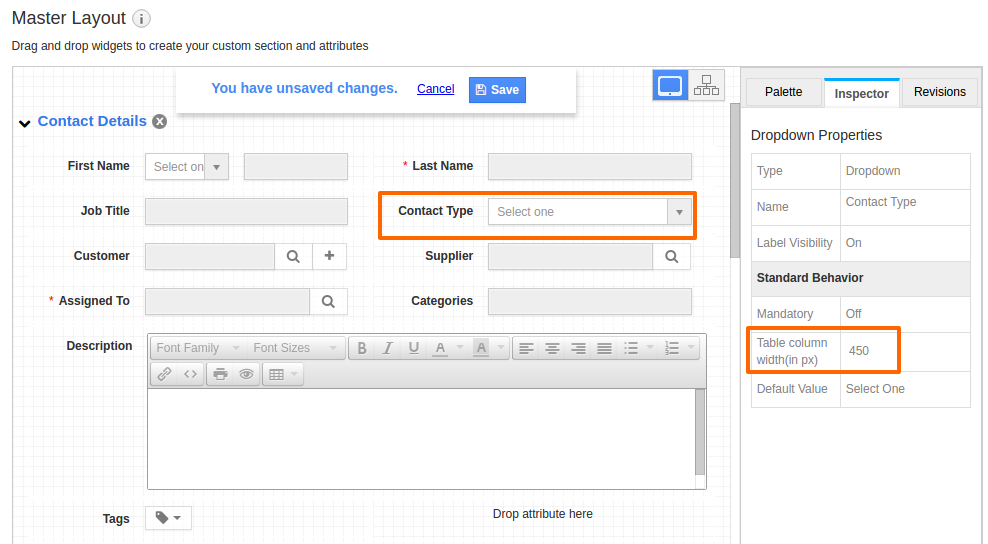Click the print icon in Description toolbar
988x544 pixels.
[x=220, y=374]
